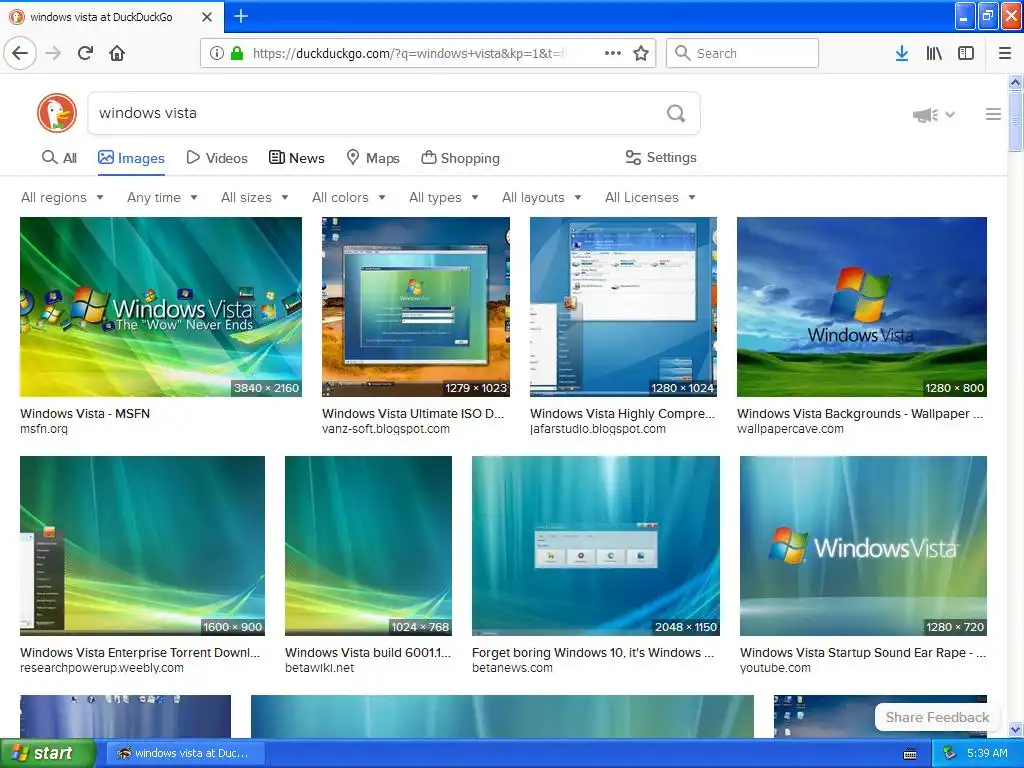Open the Windows start button

click(x=48, y=753)
